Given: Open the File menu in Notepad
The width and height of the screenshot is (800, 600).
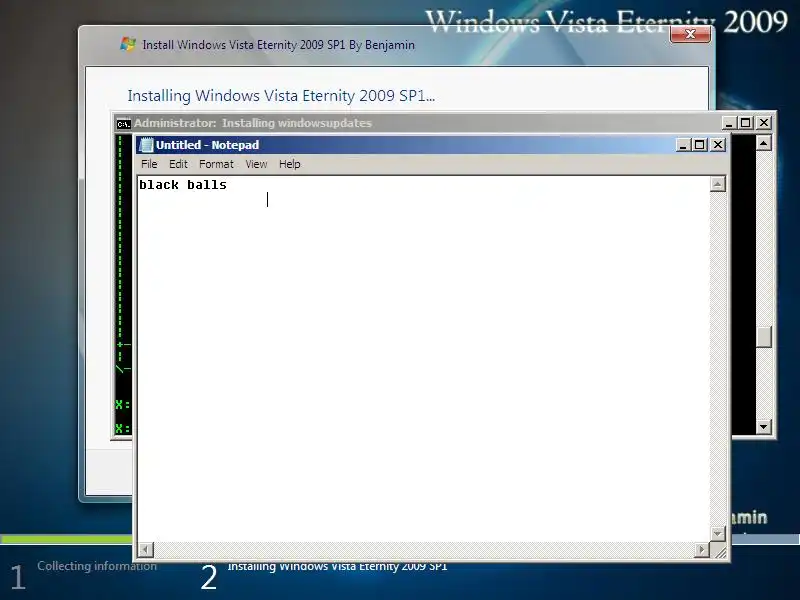Looking at the screenshot, I should tap(149, 164).
